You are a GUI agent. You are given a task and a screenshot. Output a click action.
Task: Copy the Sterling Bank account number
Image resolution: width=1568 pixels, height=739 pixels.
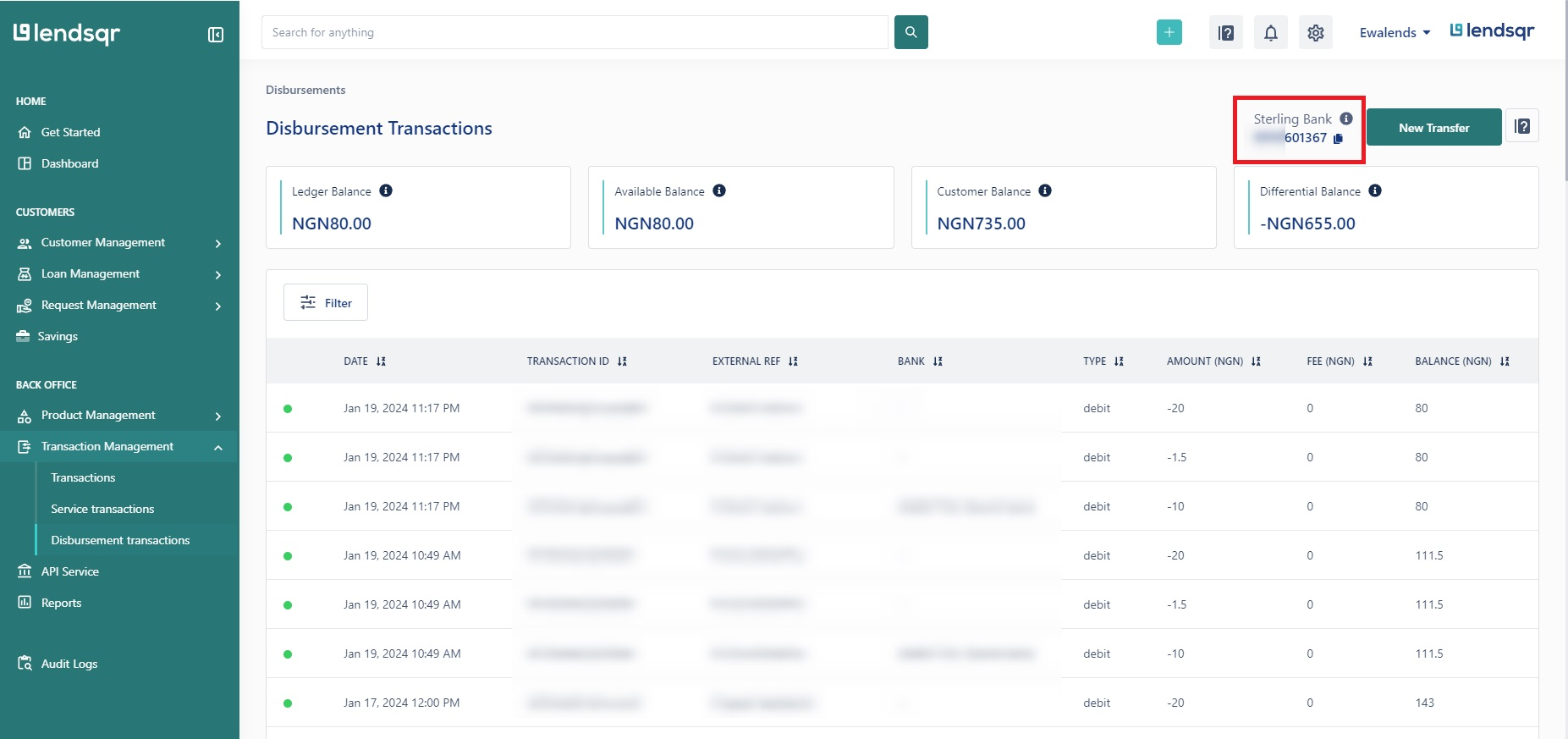(1338, 139)
